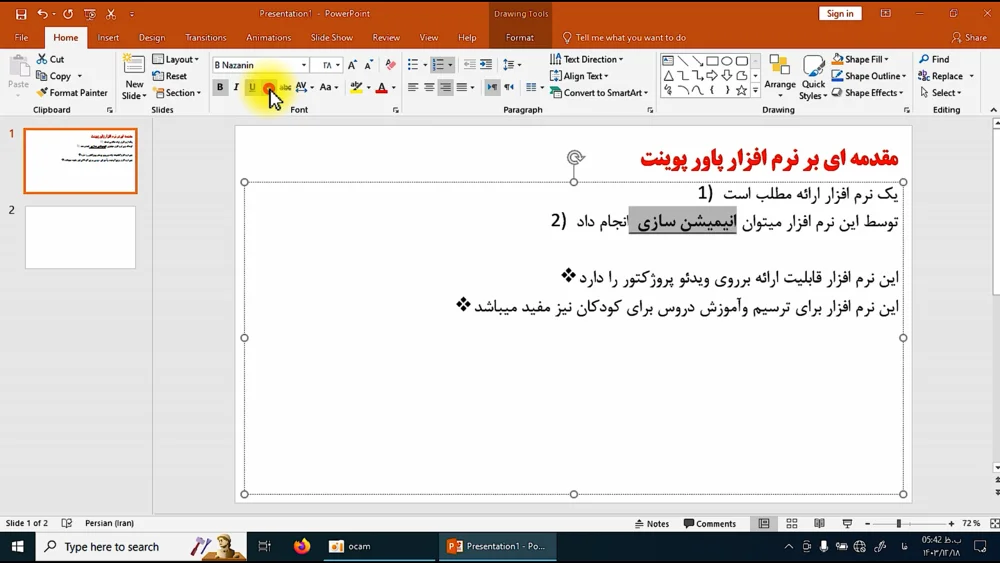Screen dimensions: 1000x563
Task: Switch to Slide Sorter view
Action: (791, 523)
